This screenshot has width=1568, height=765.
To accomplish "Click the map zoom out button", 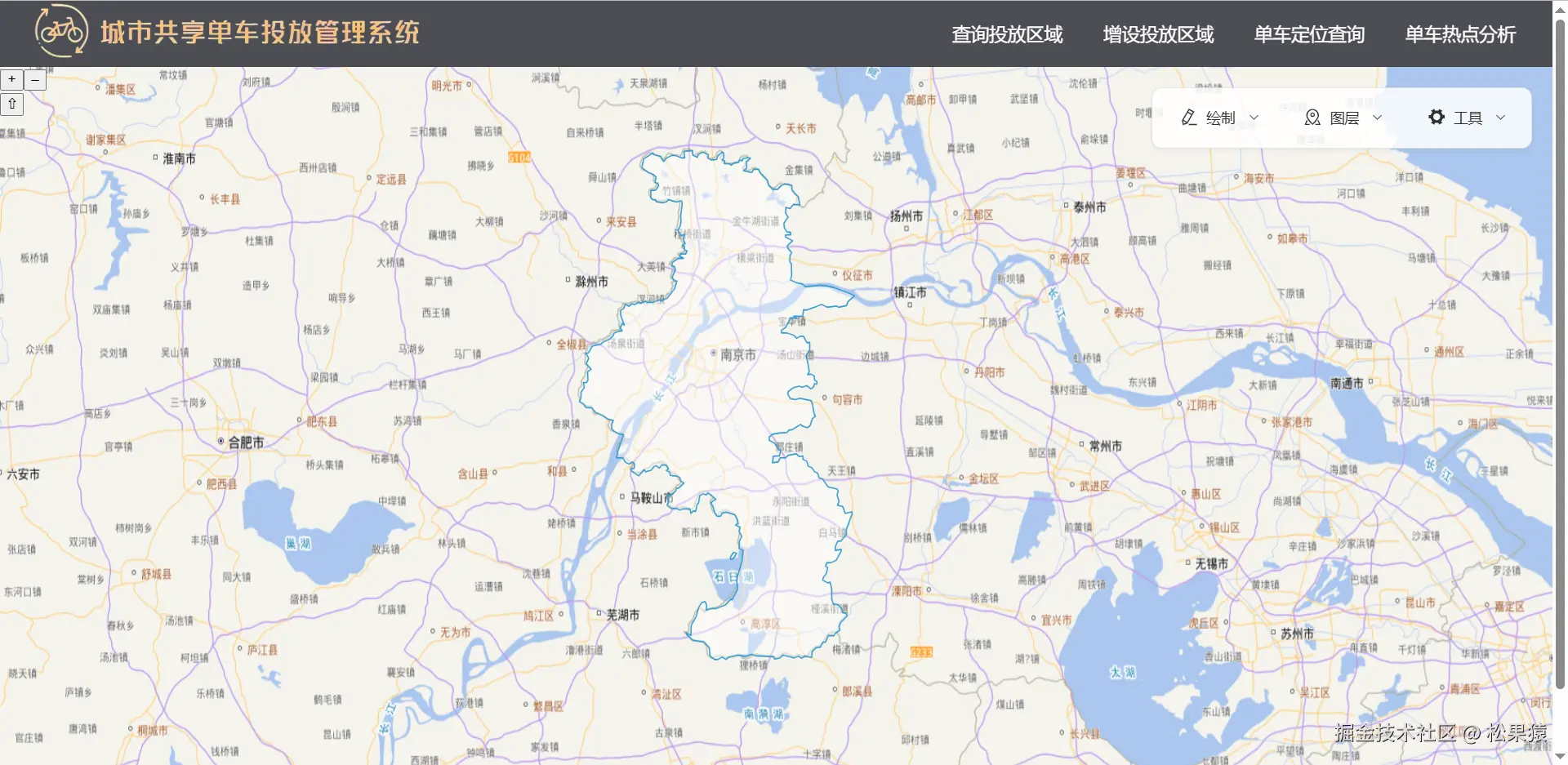I will (x=35, y=79).
